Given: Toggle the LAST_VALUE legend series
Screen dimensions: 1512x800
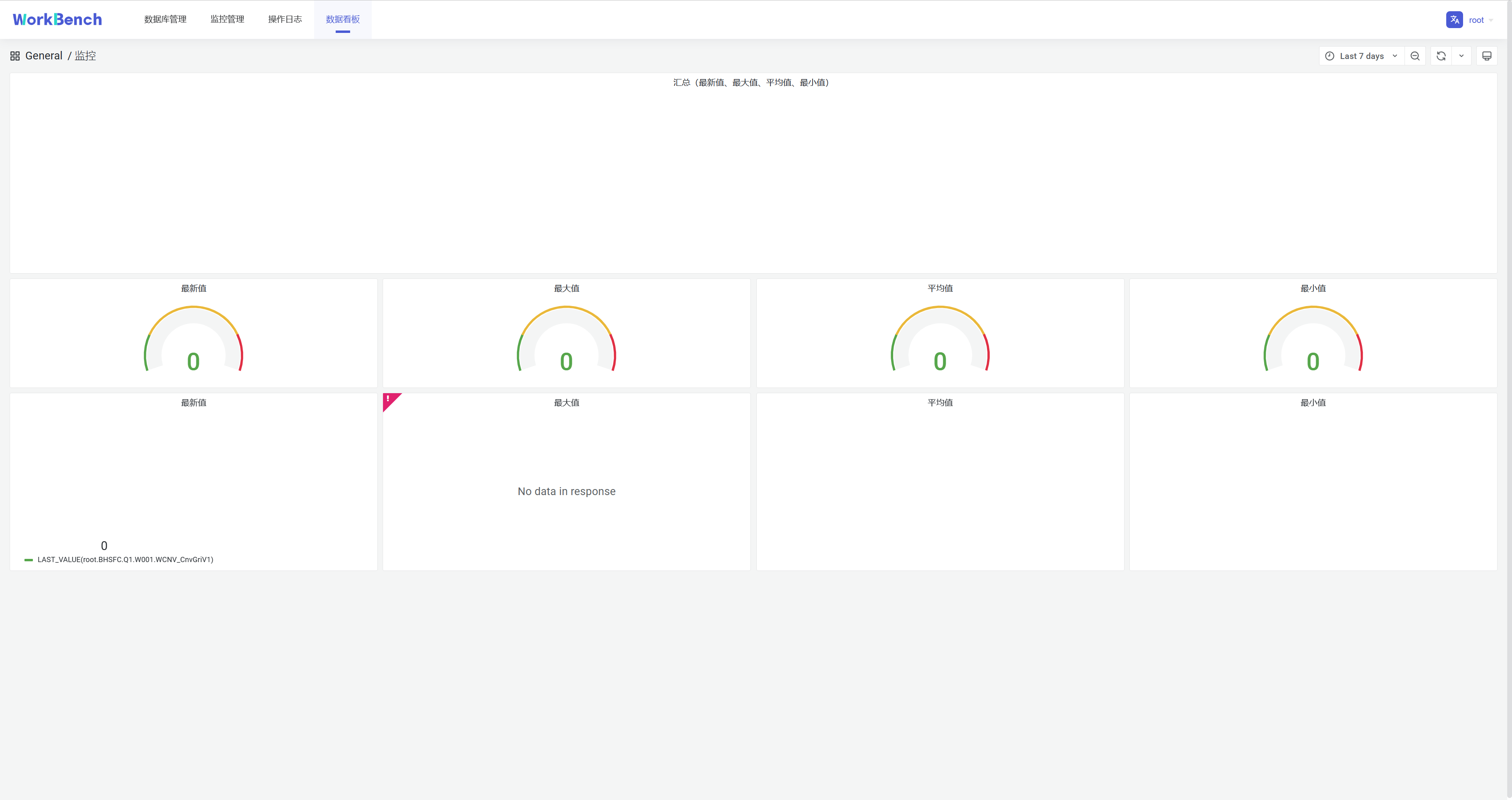Looking at the screenshot, I should coord(125,559).
